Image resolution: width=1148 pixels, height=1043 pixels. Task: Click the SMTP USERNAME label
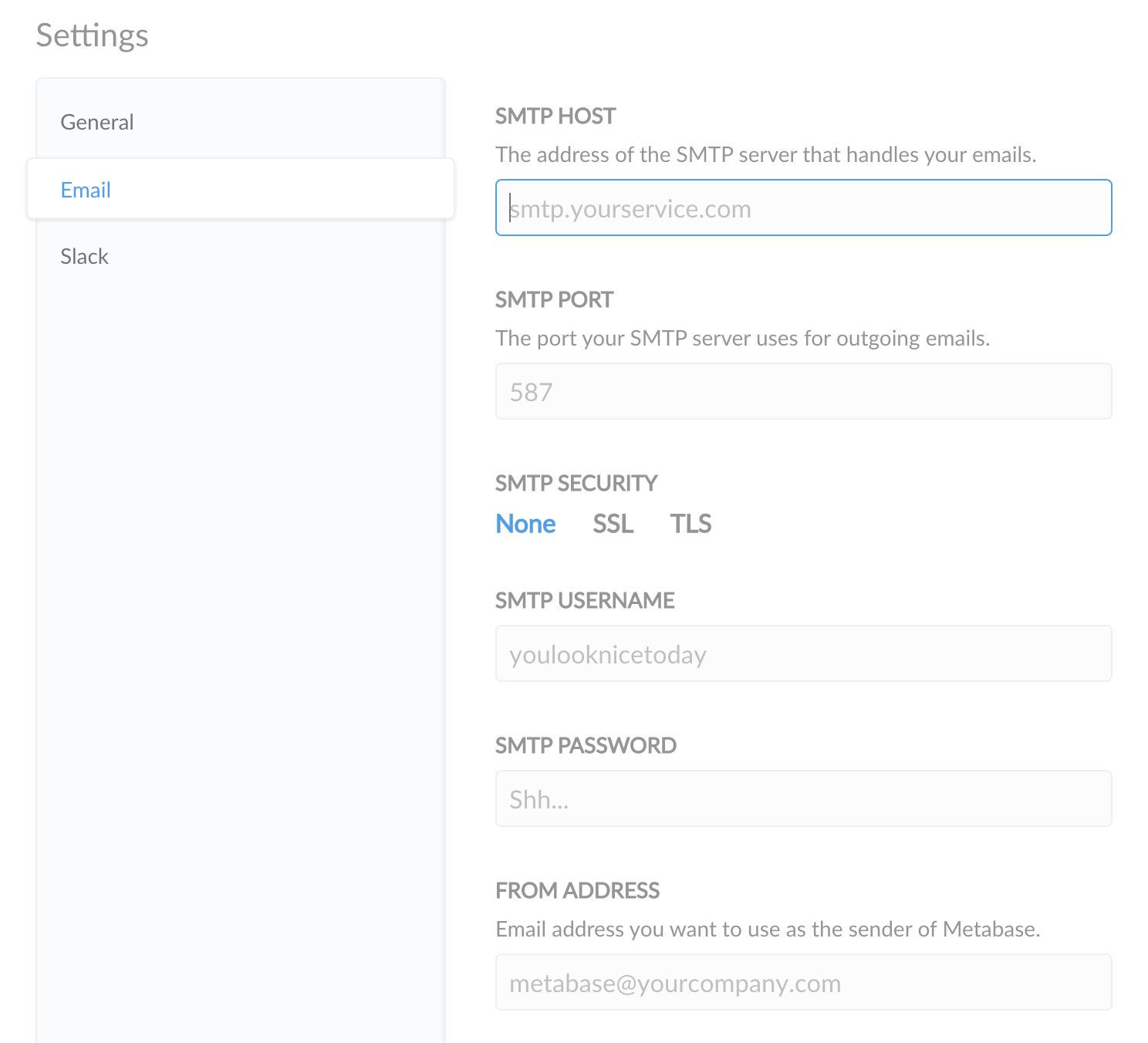[x=585, y=600]
